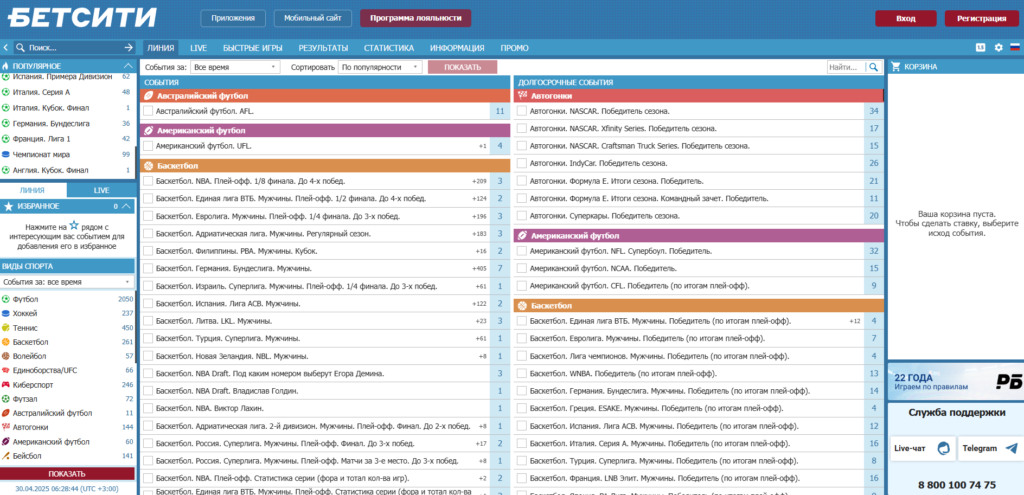Collapse the Баскетбол events section header
1024x495 pixels.
click(325, 166)
